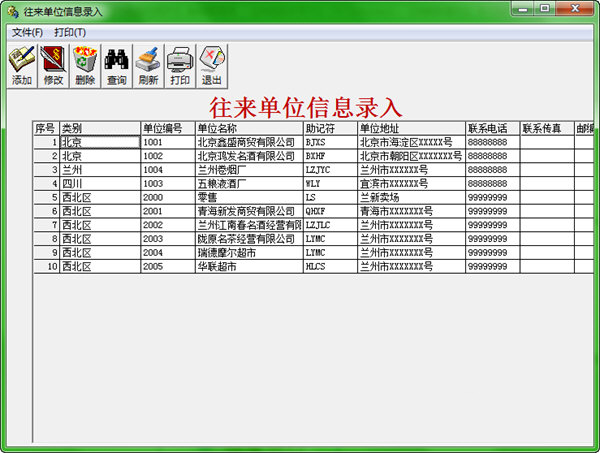Click the 兰州 category cell in row 3
The width and height of the screenshot is (600, 453).
click(x=100, y=170)
